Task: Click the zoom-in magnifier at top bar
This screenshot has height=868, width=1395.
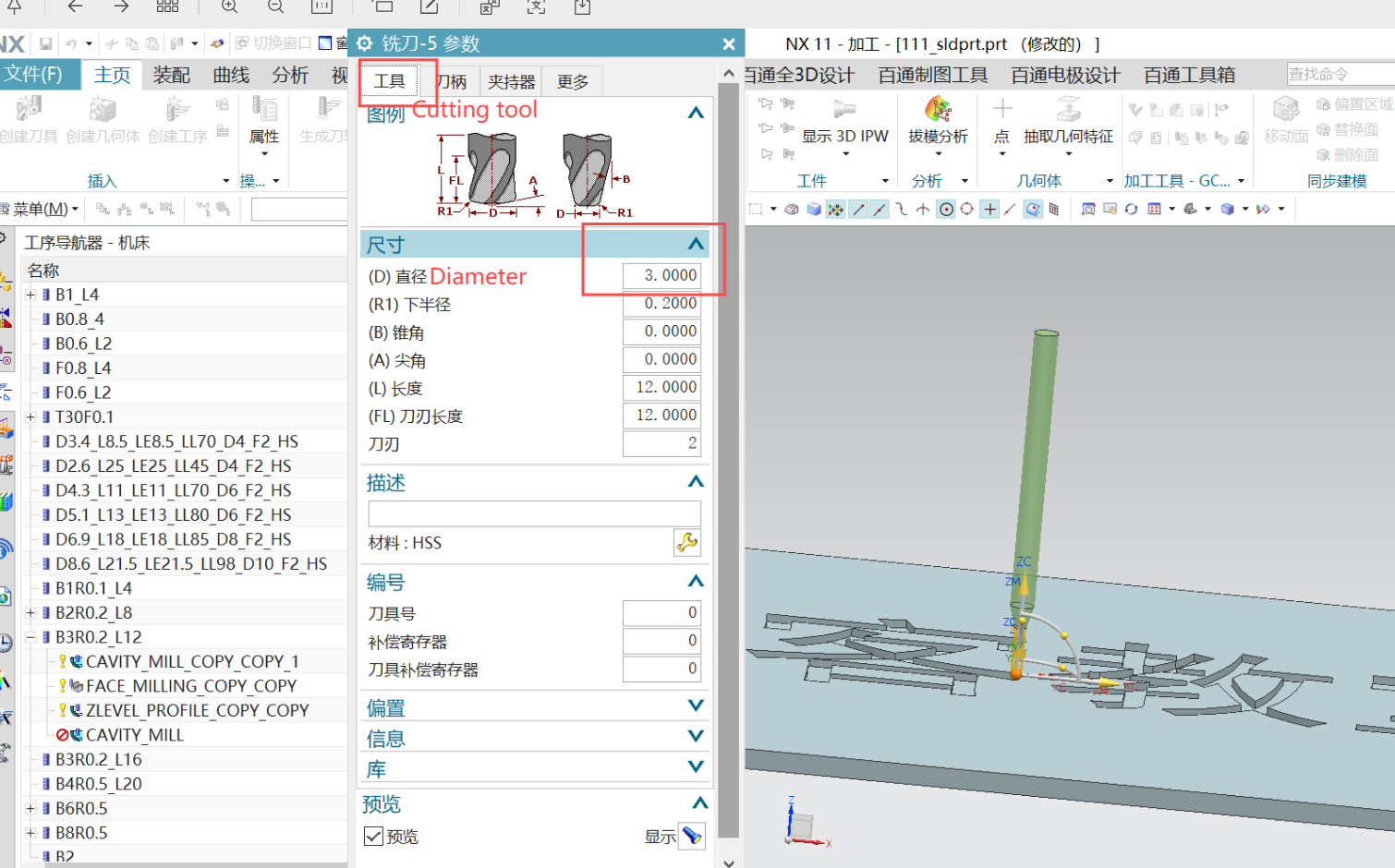Action: point(229,6)
